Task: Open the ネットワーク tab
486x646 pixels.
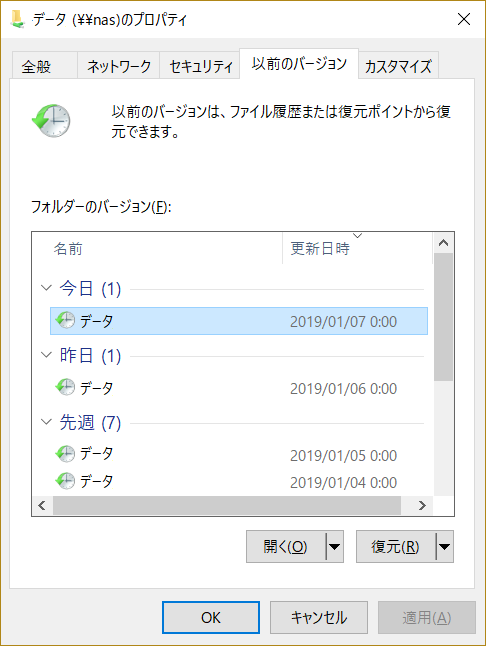Action: (x=119, y=65)
